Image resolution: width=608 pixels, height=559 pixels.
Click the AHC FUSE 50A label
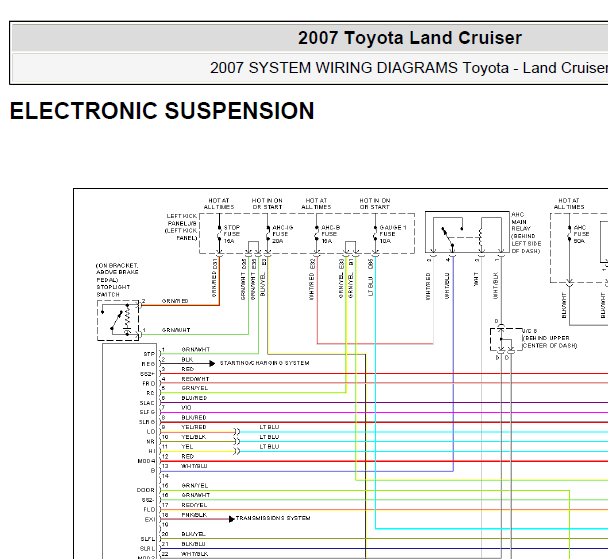(x=581, y=234)
